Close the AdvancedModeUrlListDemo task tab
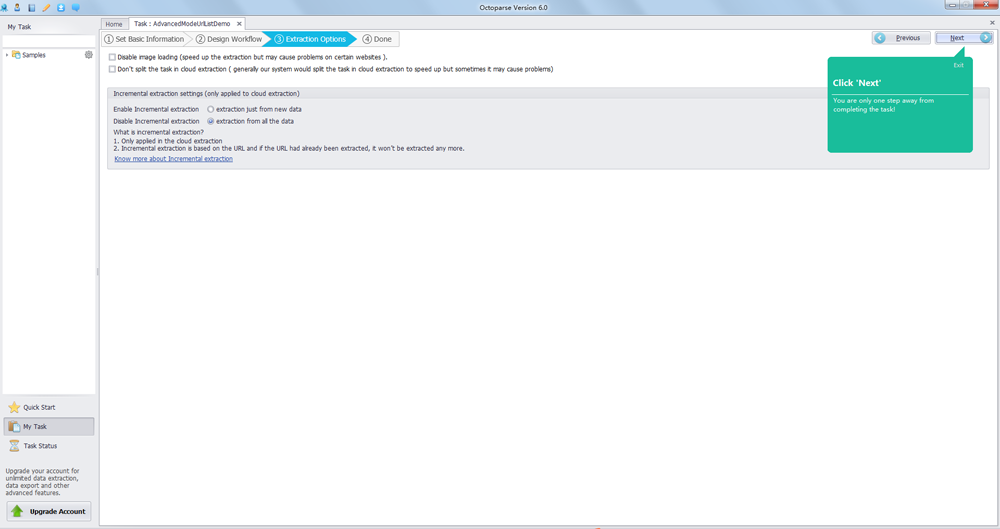 click(x=239, y=24)
